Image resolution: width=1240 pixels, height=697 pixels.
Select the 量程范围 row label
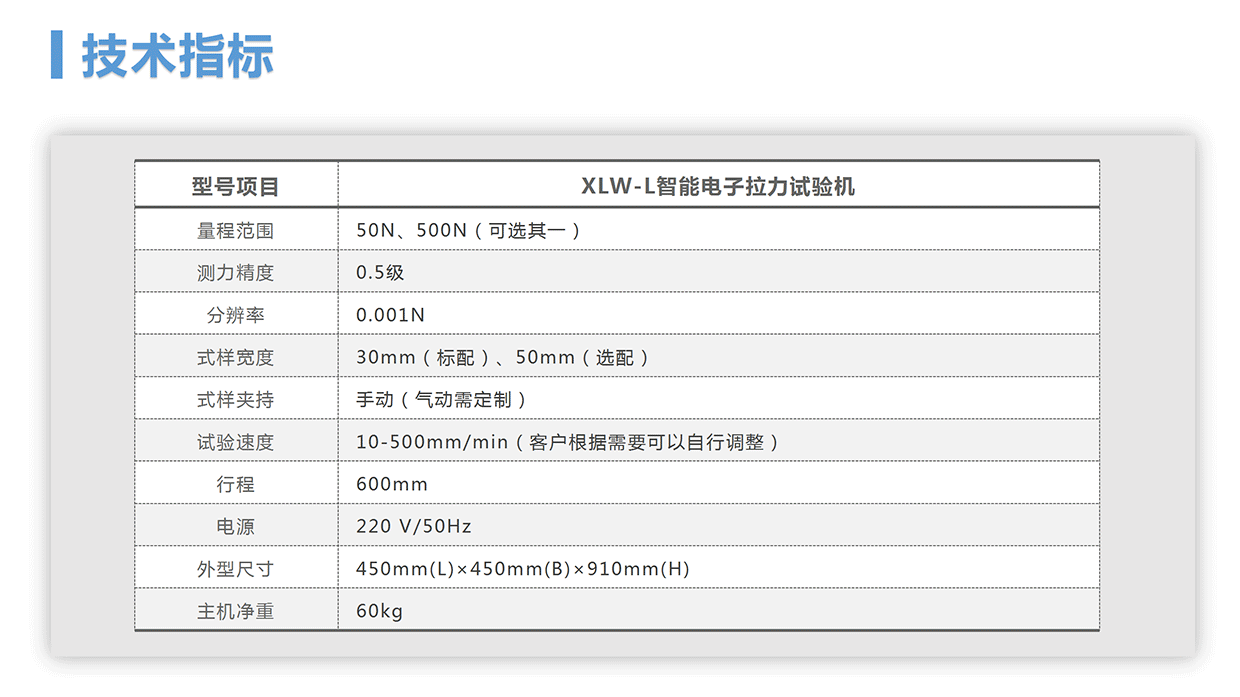point(236,230)
